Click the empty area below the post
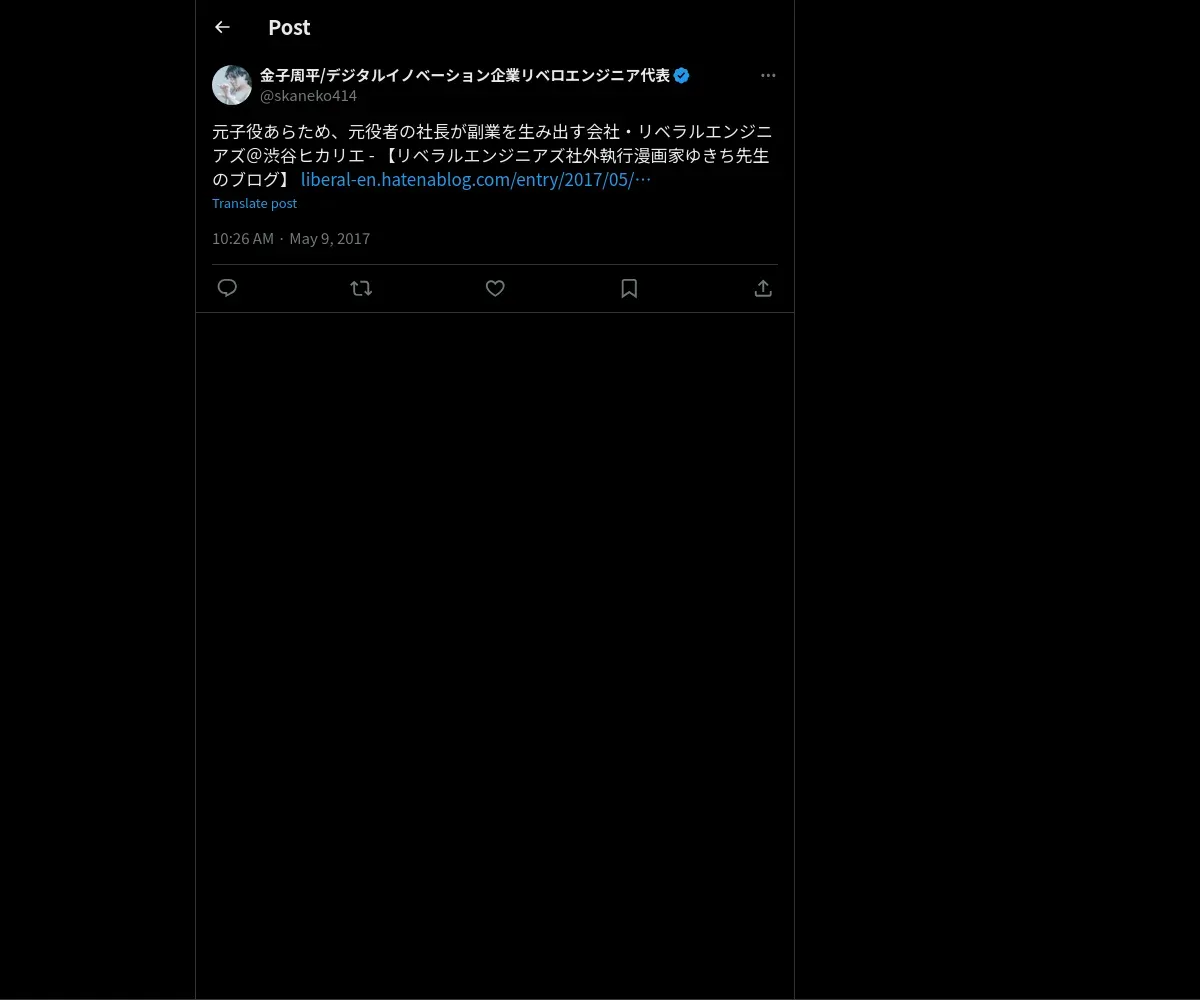1200x1000 pixels. click(495, 650)
